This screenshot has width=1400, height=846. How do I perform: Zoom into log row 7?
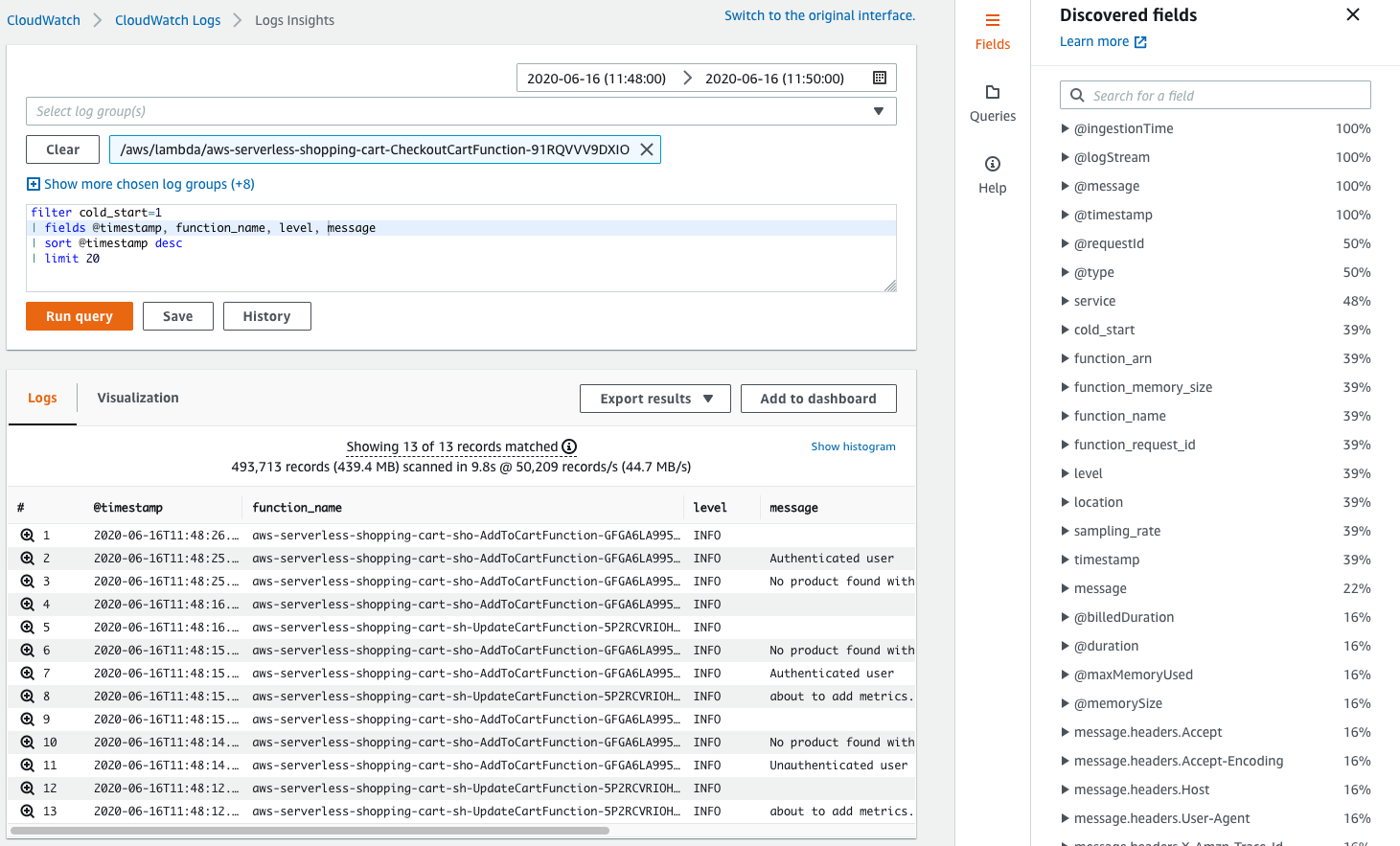28,674
